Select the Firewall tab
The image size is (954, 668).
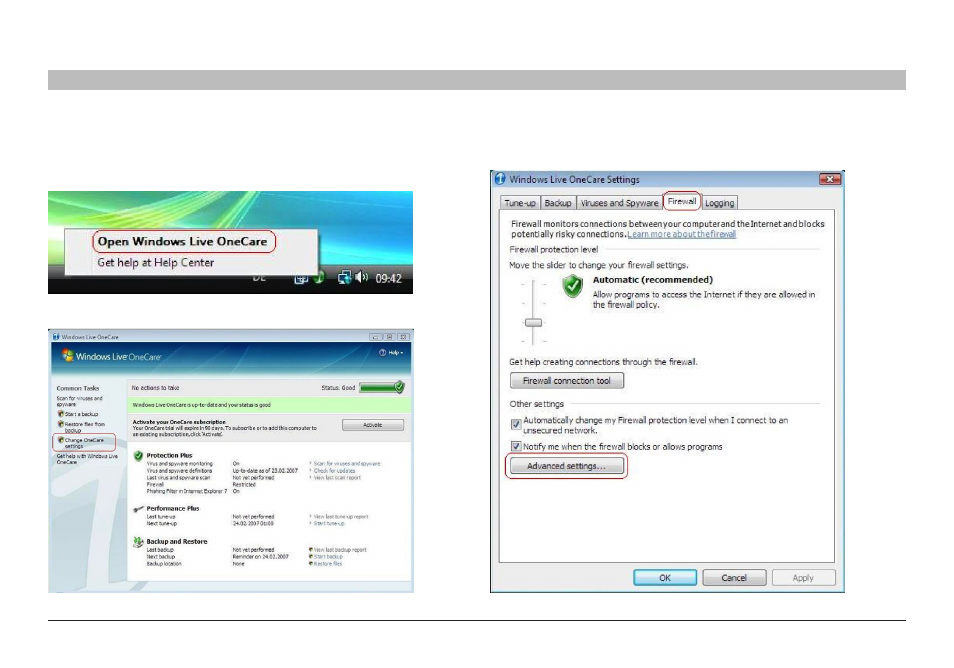pos(681,201)
